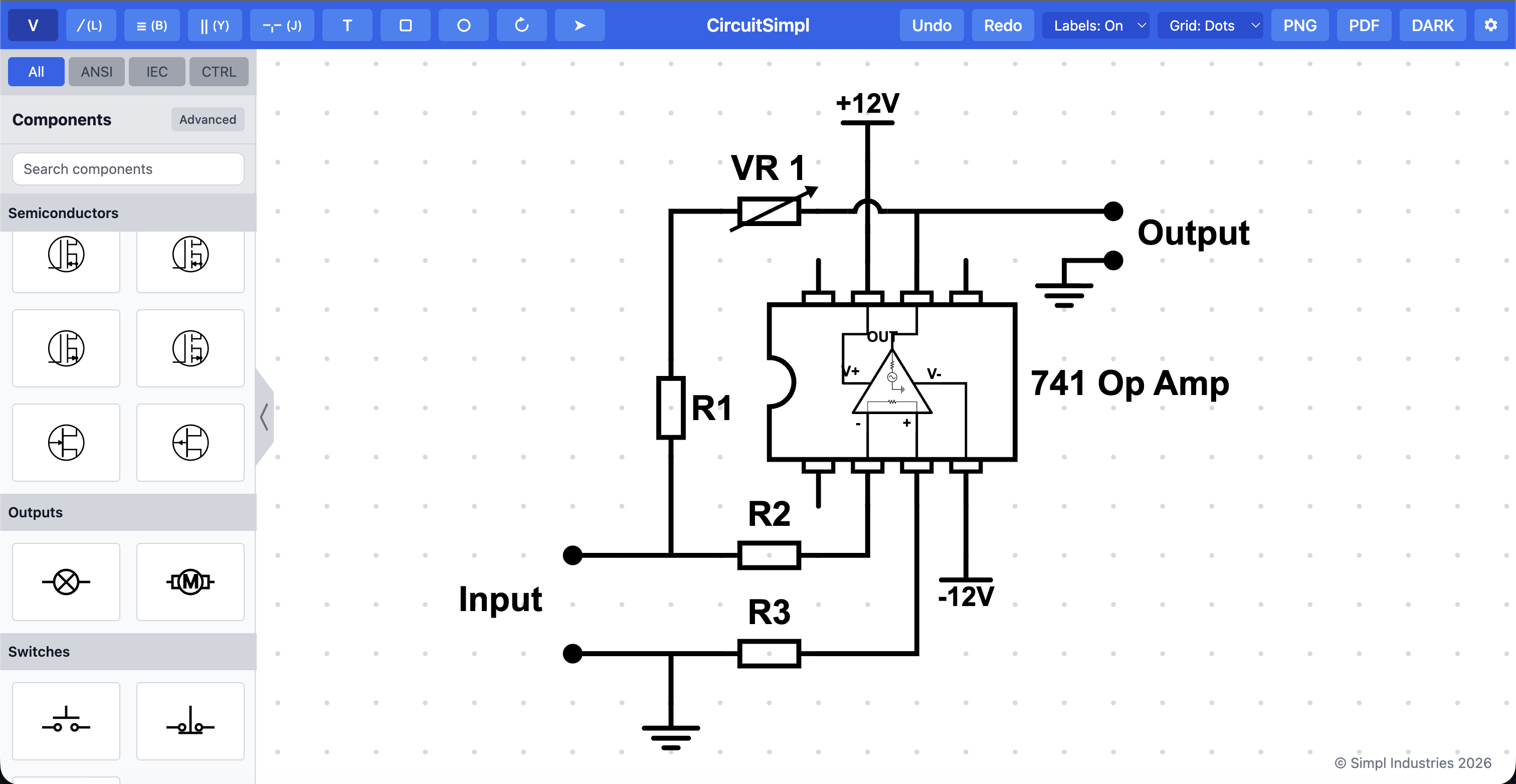Select the R2 resistor on the canvas
This screenshot has height=784, width=1516.
tap(769, 555)
